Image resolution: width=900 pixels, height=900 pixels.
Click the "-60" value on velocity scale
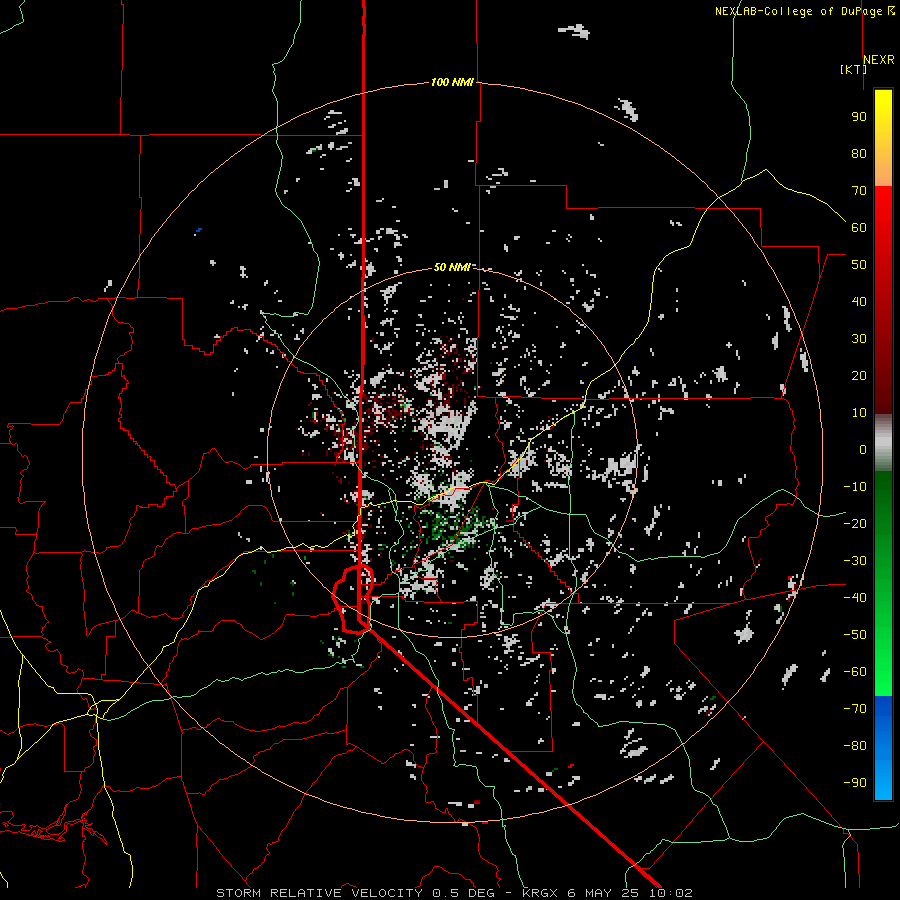(855, 672)
